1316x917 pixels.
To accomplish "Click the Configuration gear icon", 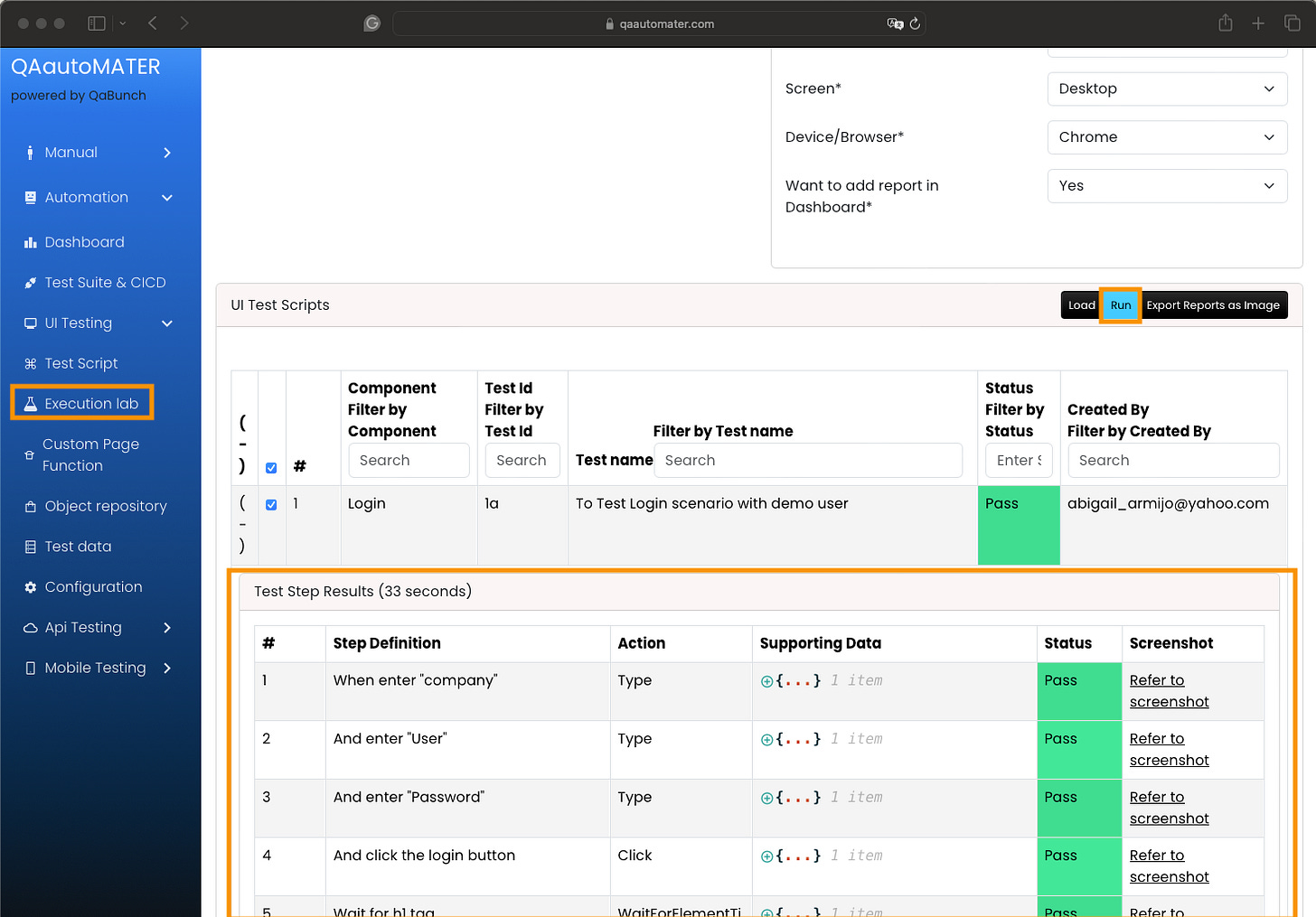I will point(31,587).
